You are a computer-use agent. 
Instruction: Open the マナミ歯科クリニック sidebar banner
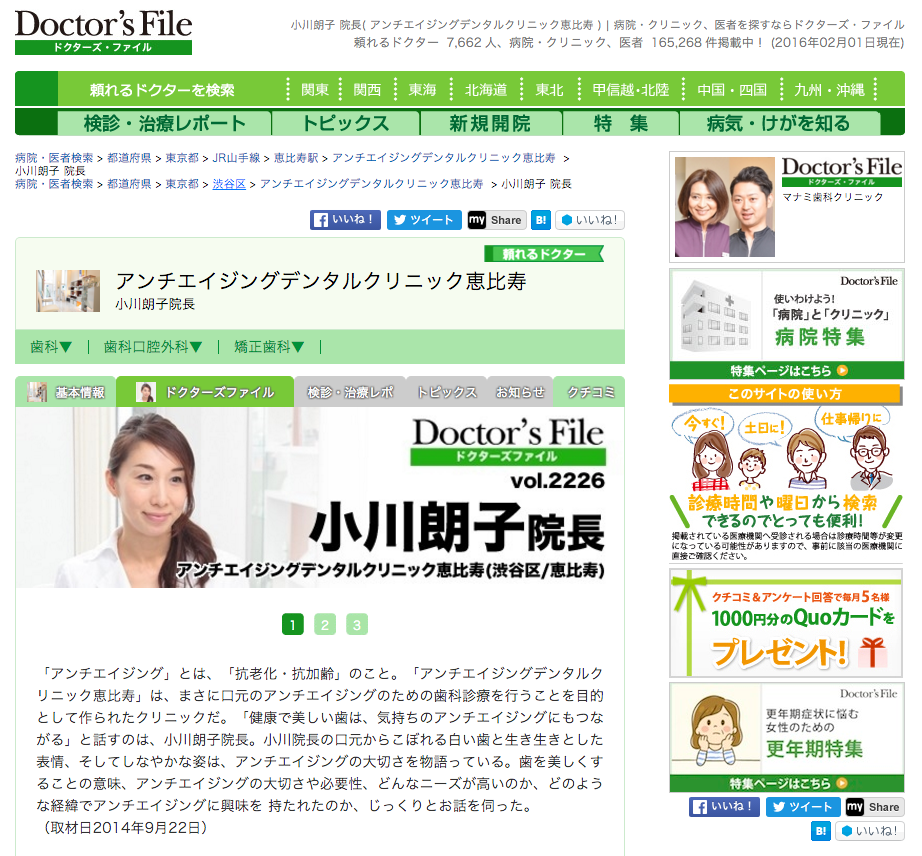click(787, 207)
